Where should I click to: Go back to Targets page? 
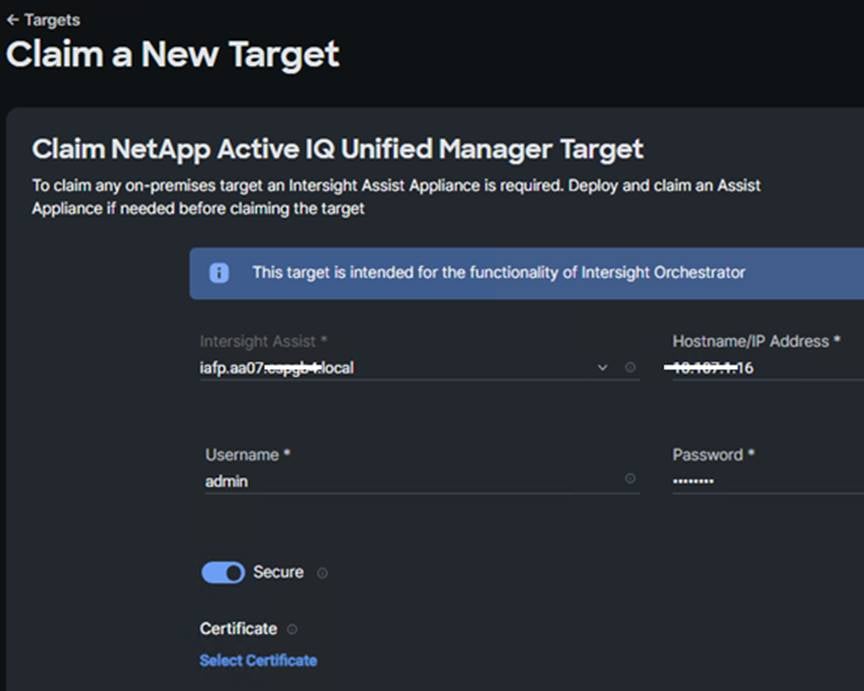(44, 20)
